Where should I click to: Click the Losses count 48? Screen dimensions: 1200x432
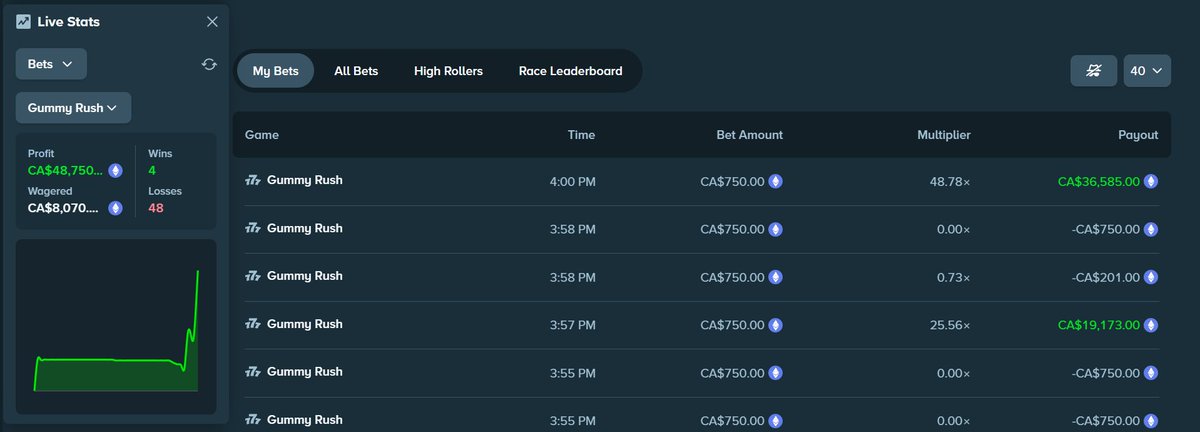[x=155, y=208]
